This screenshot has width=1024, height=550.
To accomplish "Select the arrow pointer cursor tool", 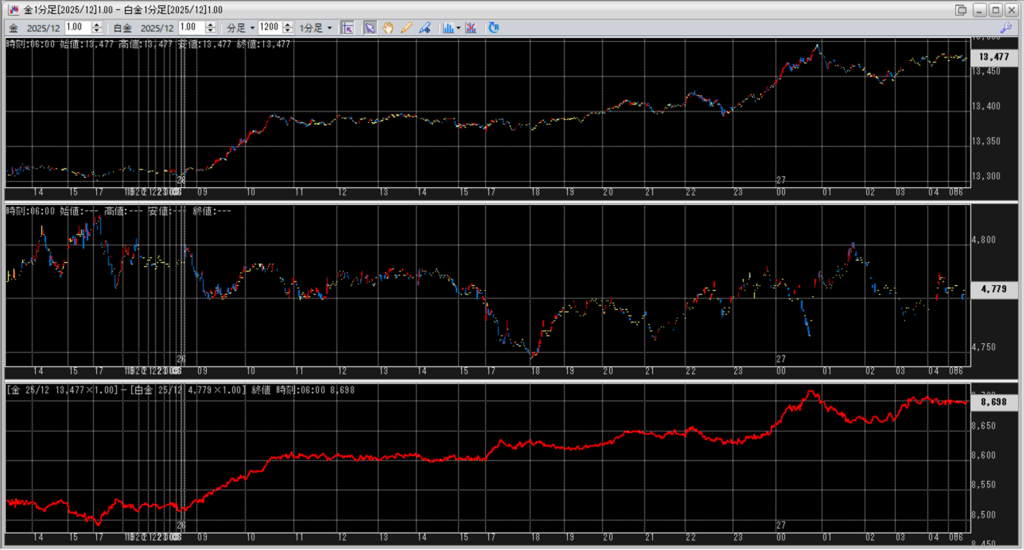I will point(369,27).
